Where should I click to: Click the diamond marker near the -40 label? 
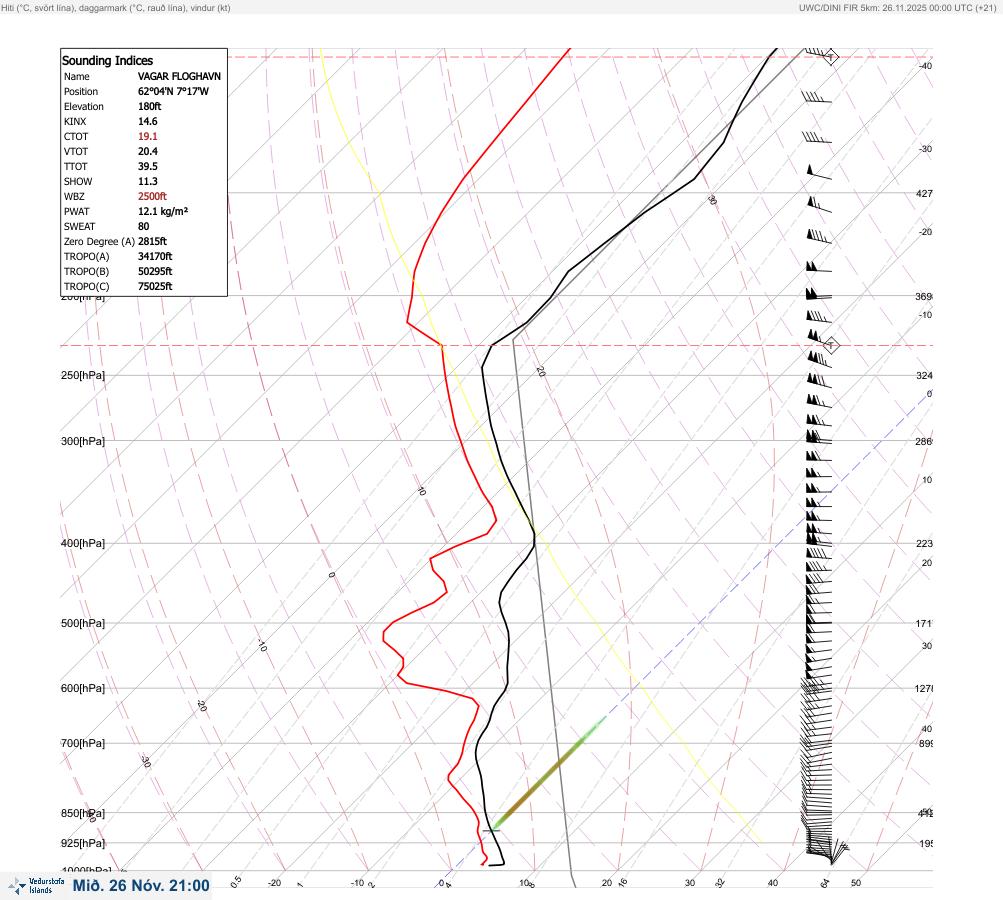[830, 56]
